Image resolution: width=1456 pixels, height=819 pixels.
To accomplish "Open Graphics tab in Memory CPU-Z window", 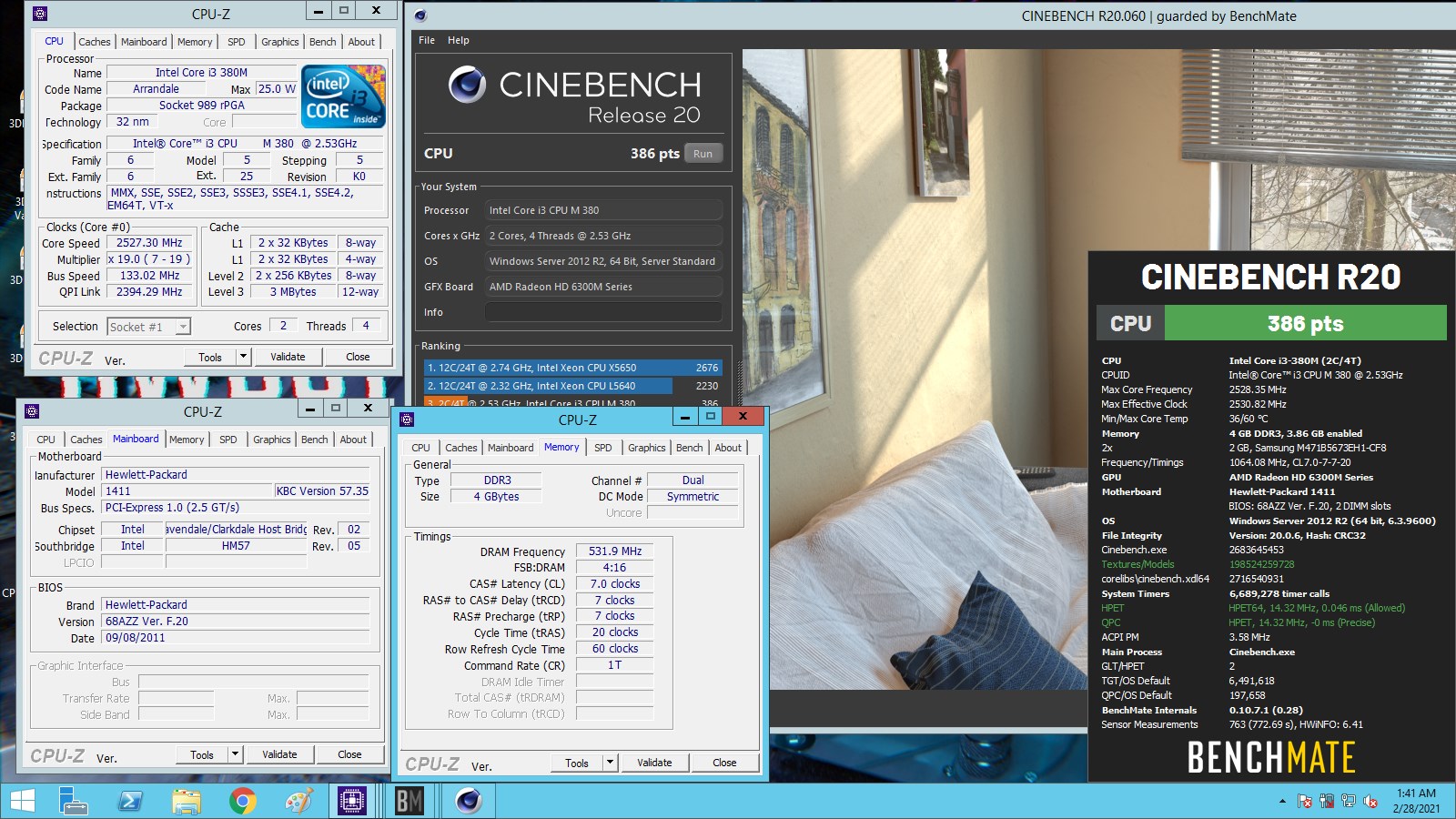I will 647,448.
